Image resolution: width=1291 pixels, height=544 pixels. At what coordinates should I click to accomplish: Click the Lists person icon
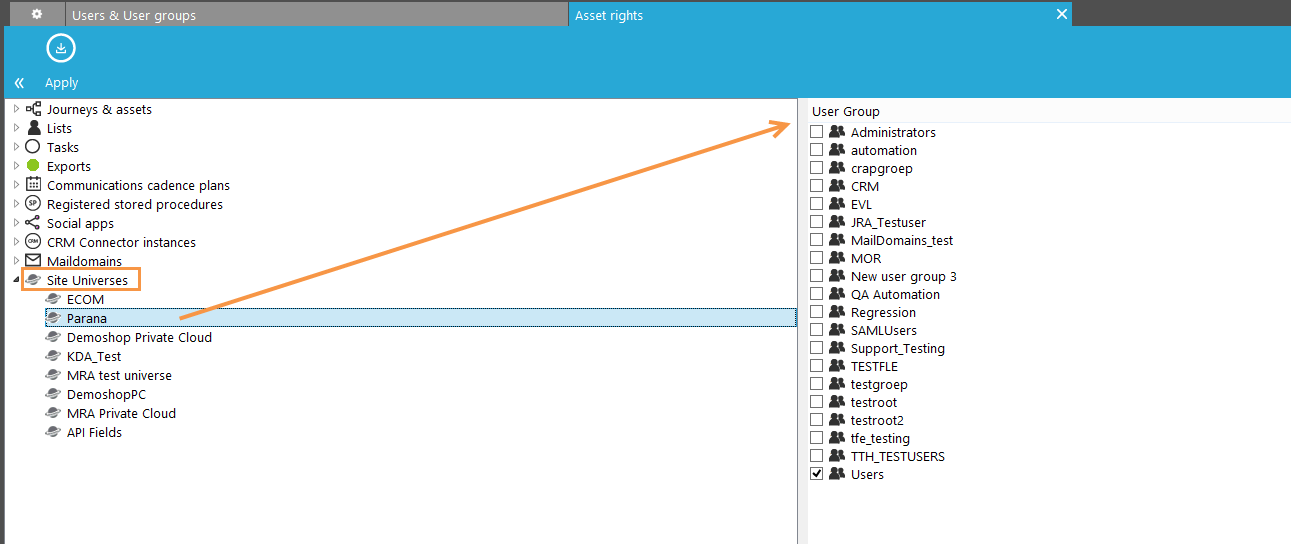coord(34,128)
